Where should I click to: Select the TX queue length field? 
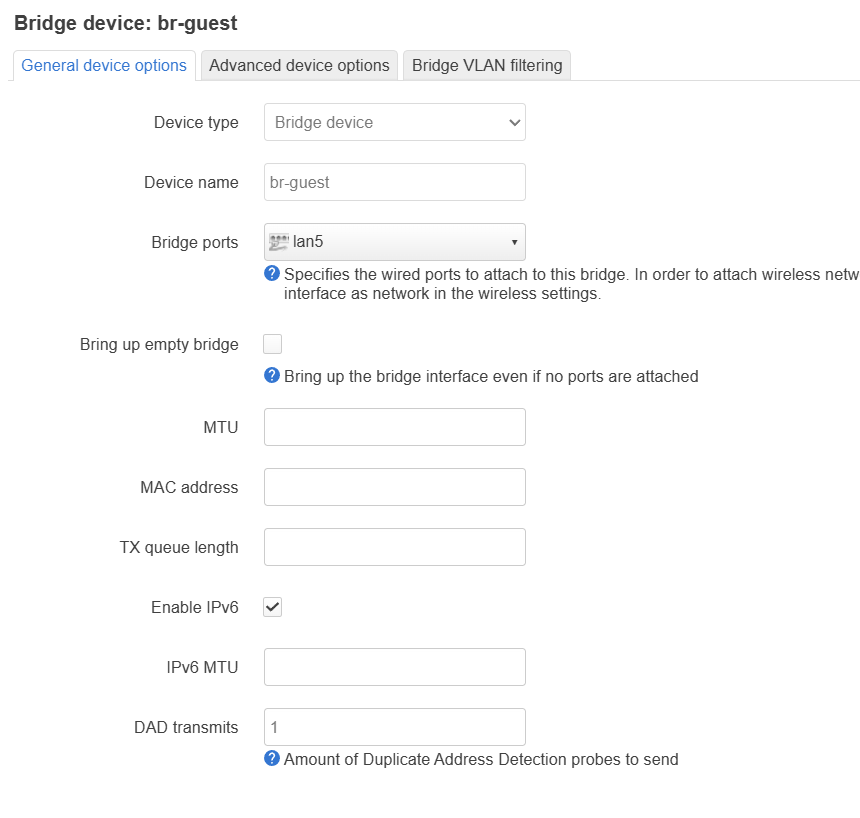tap(394, 547)
